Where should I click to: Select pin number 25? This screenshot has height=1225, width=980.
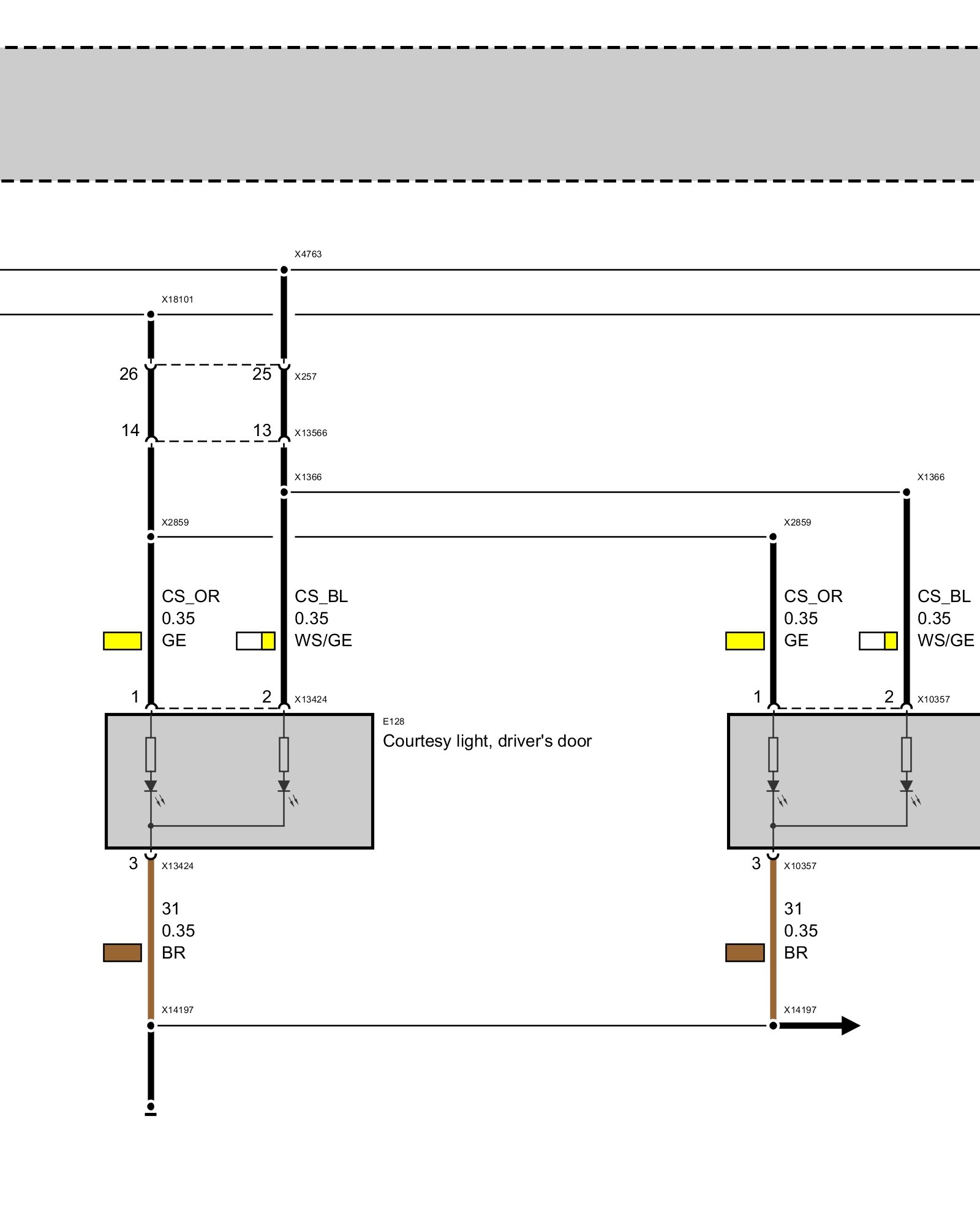tap(262, 374)
